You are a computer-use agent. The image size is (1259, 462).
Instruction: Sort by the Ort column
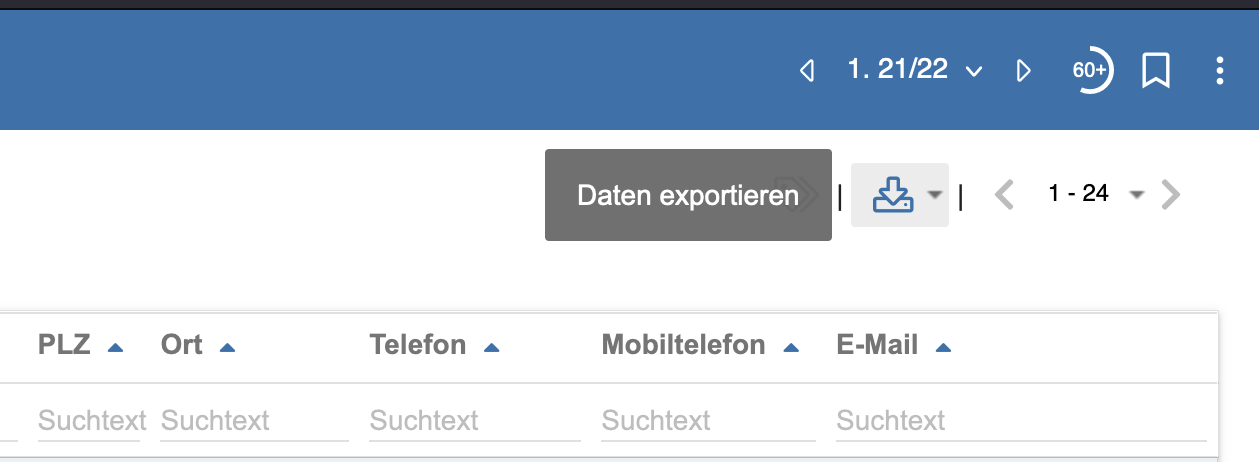click(182, 346)
